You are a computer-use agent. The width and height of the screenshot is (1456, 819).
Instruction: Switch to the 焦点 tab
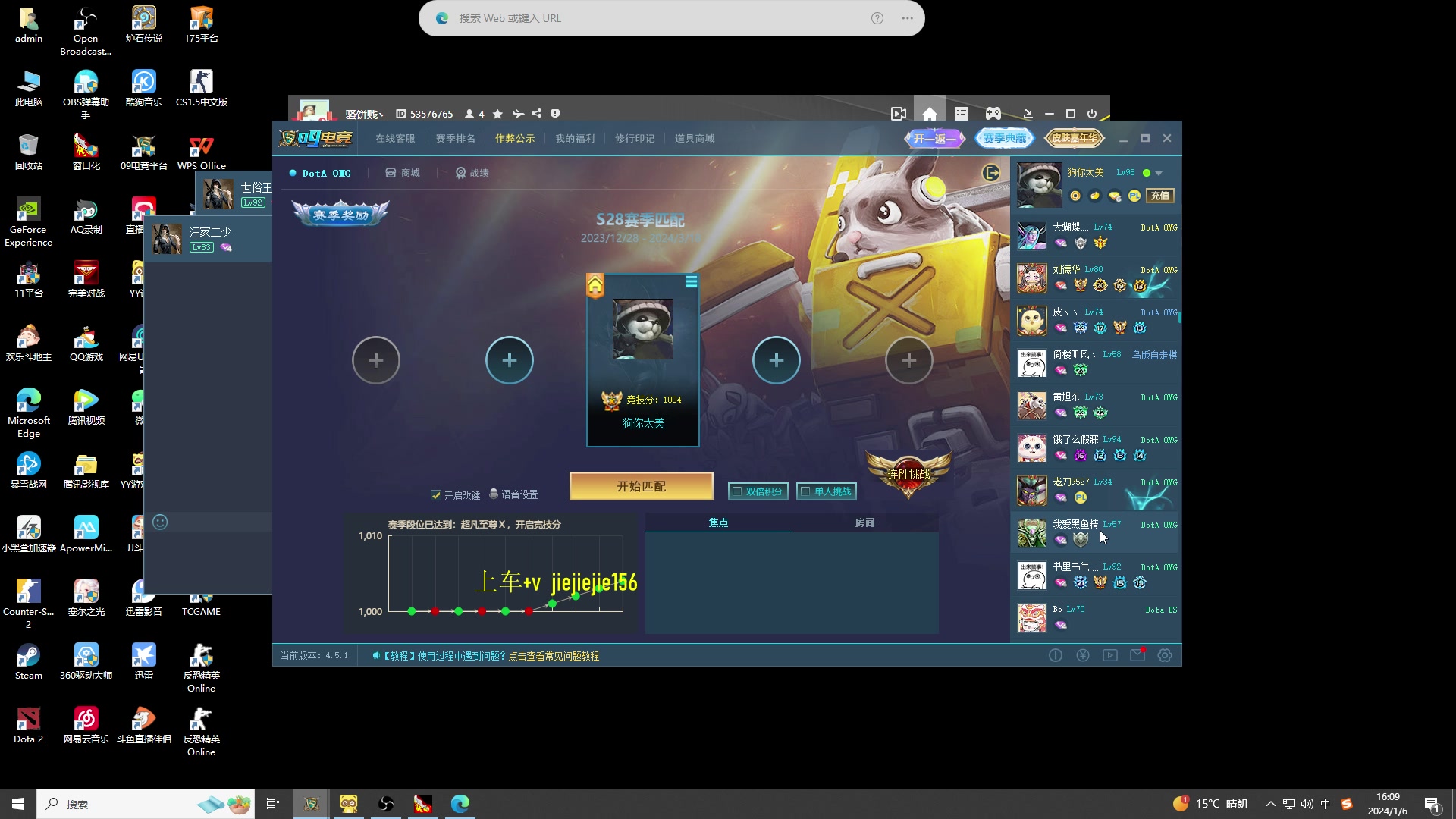tap(718, 522)
